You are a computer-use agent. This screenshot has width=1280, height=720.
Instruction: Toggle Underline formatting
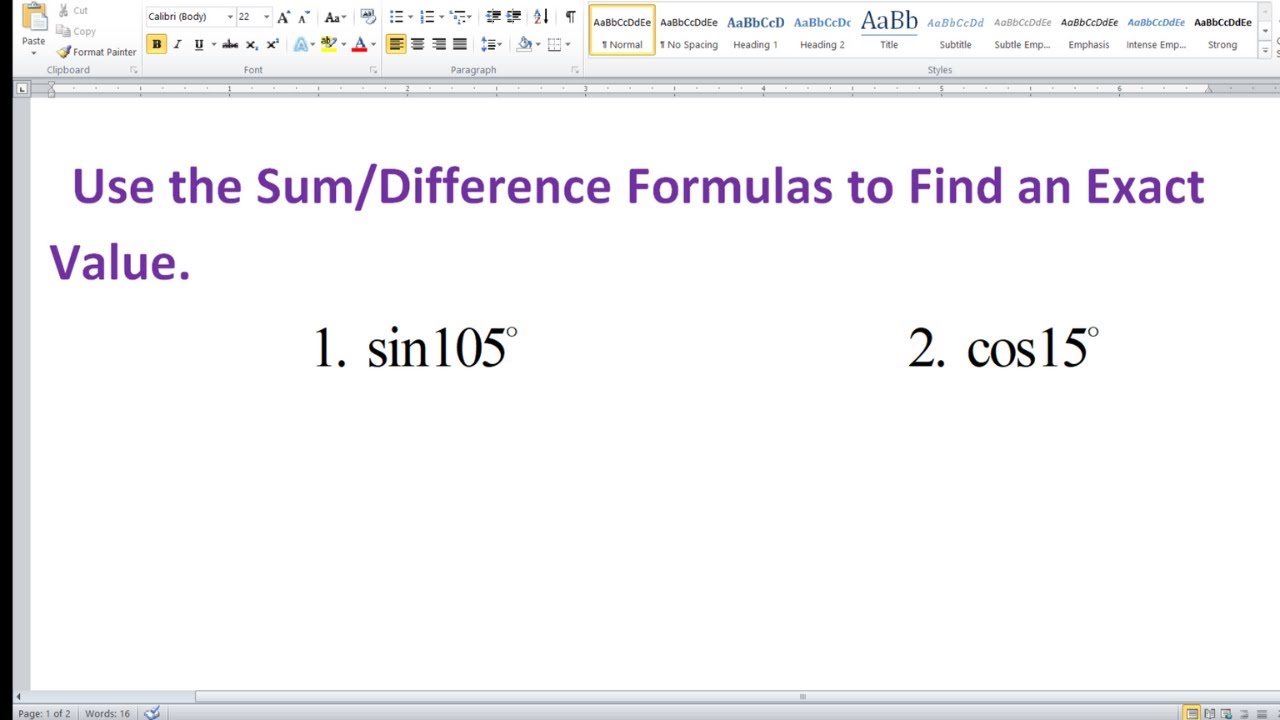point(198,44)
